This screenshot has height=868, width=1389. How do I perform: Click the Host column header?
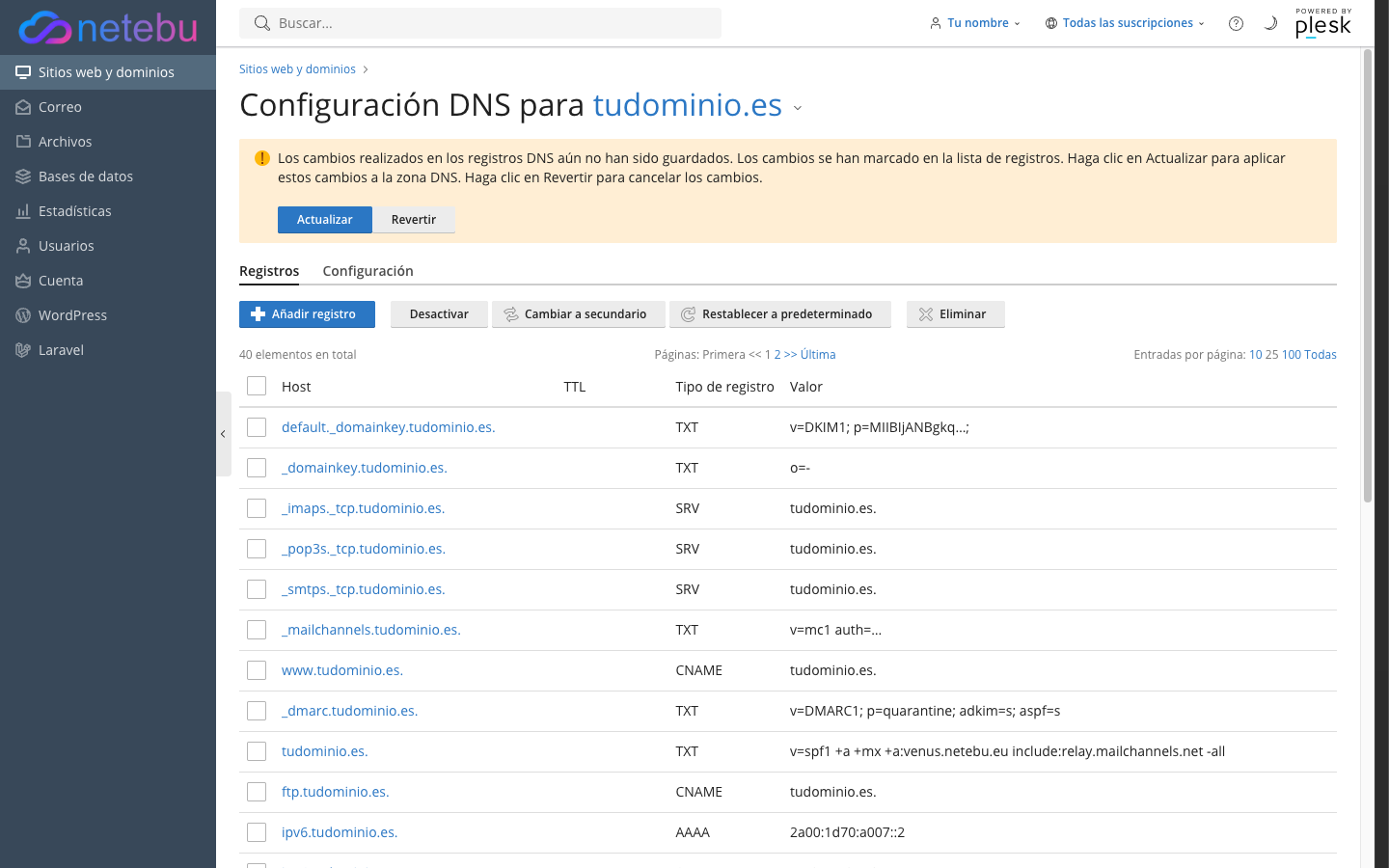tap(296, 387)
